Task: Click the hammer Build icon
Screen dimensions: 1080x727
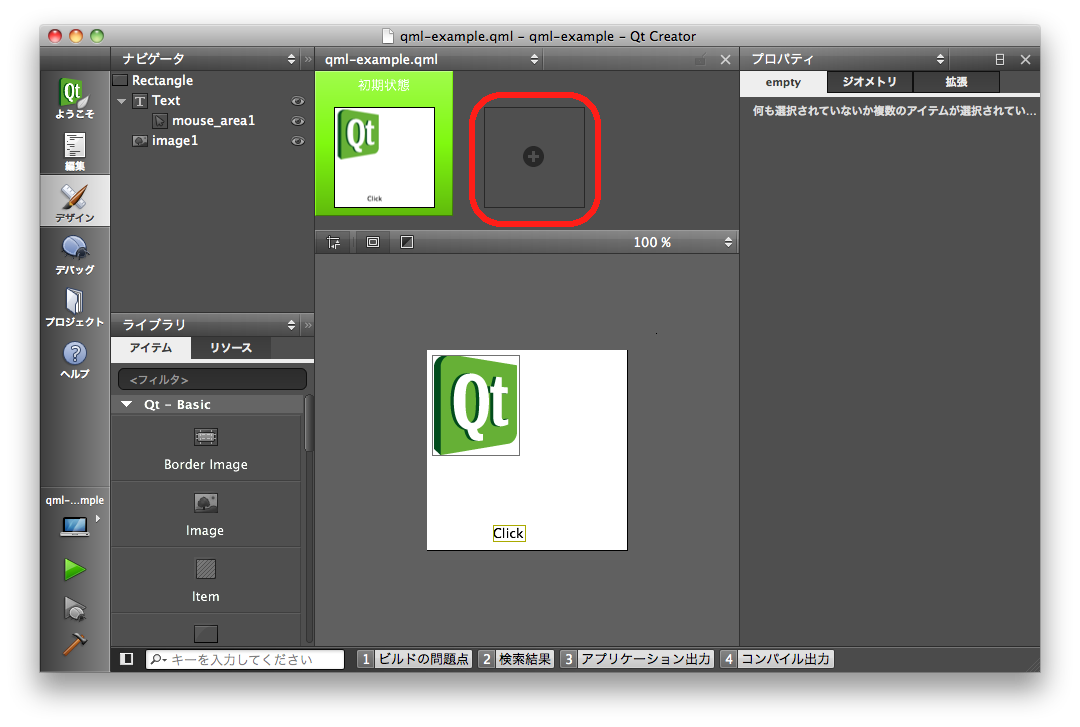Action: point(74,645)
